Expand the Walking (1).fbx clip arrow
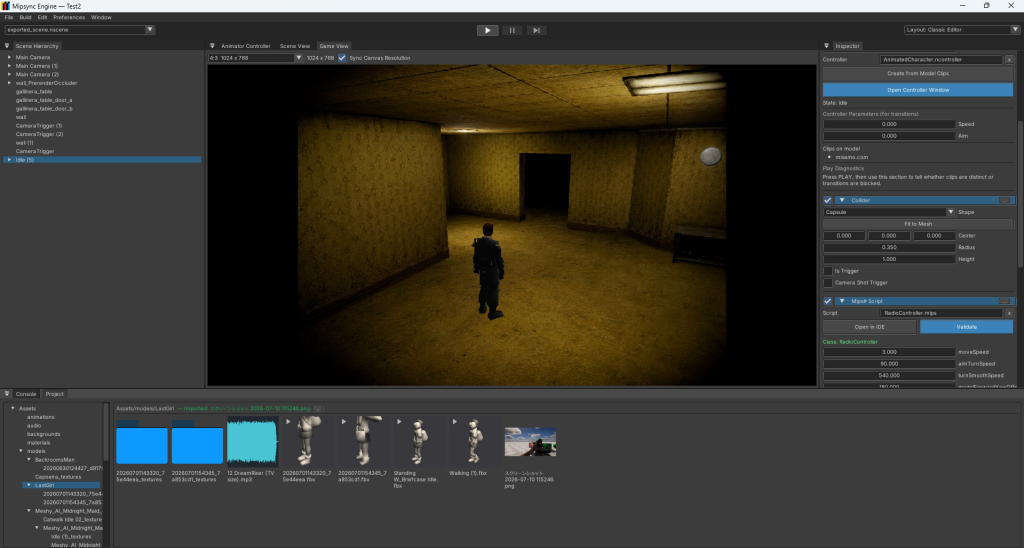1024x548 pixels. pos(455,422)
